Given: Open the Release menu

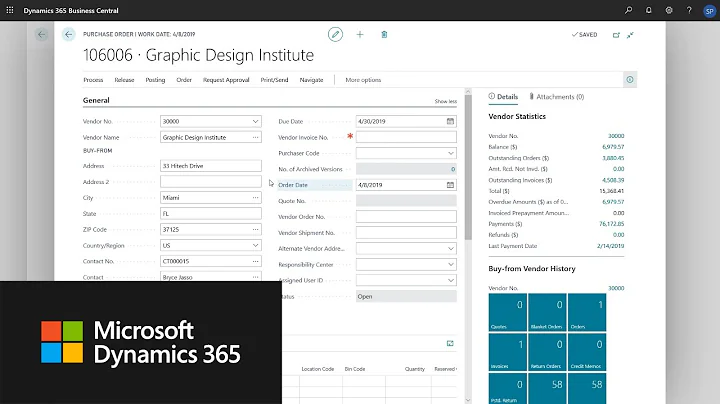Looking at the screenshot, I should 124,80.
